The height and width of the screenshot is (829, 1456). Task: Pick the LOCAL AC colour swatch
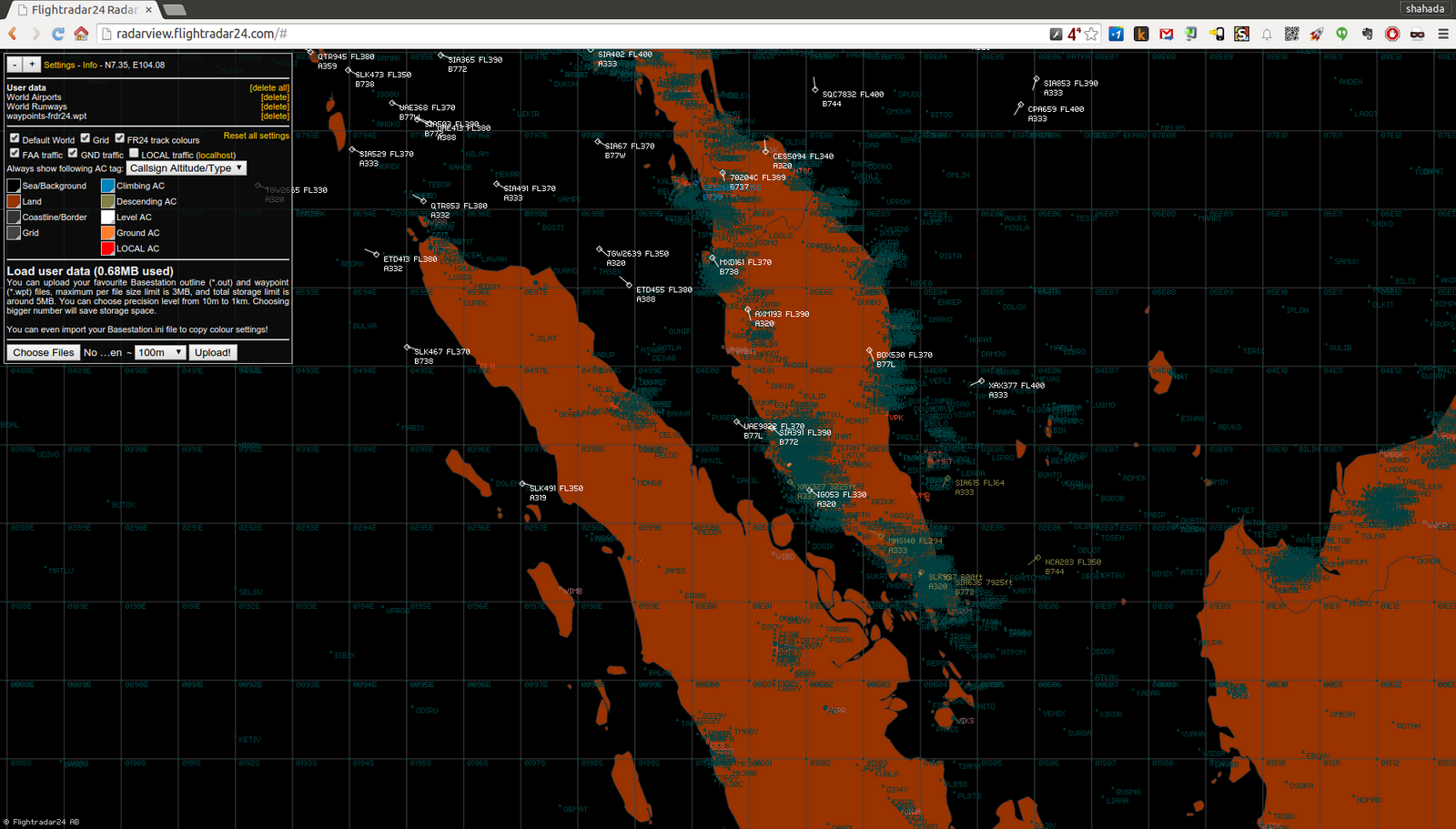[x=107, y=248]
